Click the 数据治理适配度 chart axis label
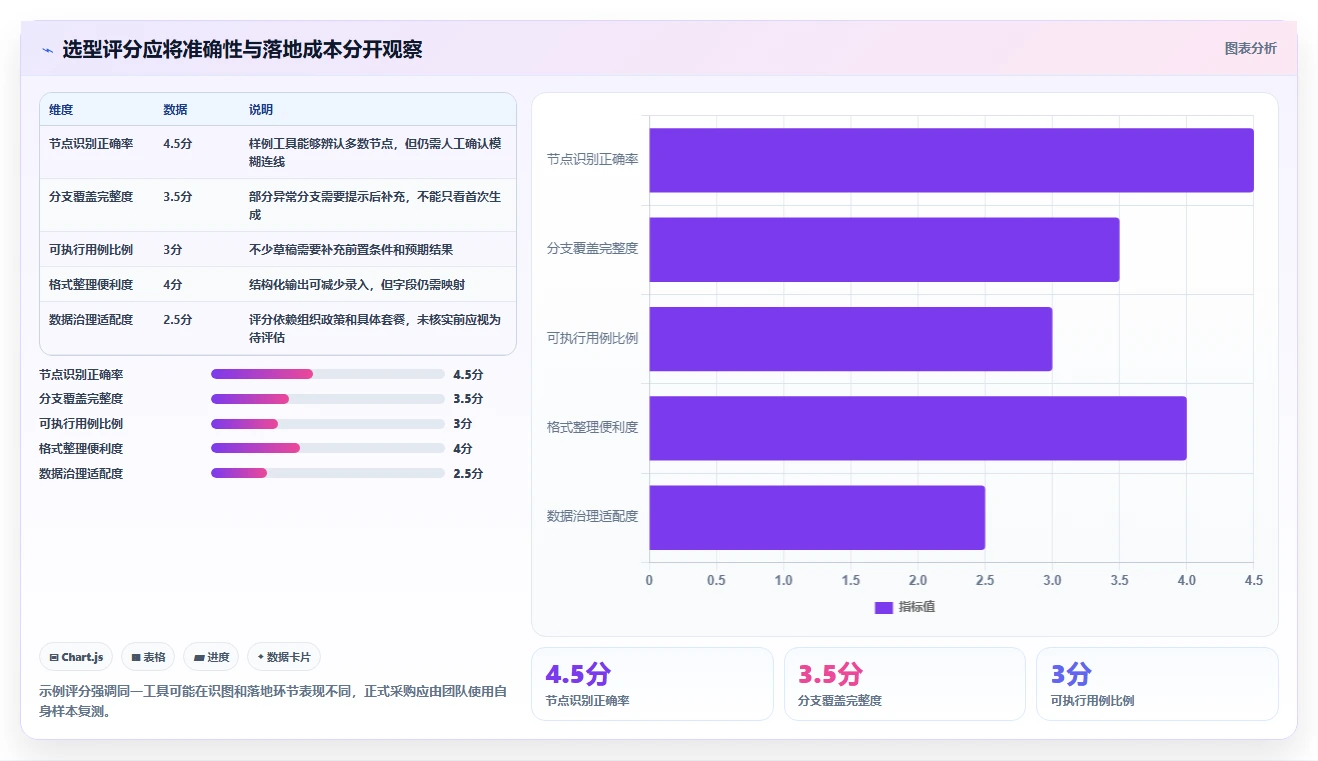The height and width of the screenshot is (761, 1318). click(x=592, y=516)
